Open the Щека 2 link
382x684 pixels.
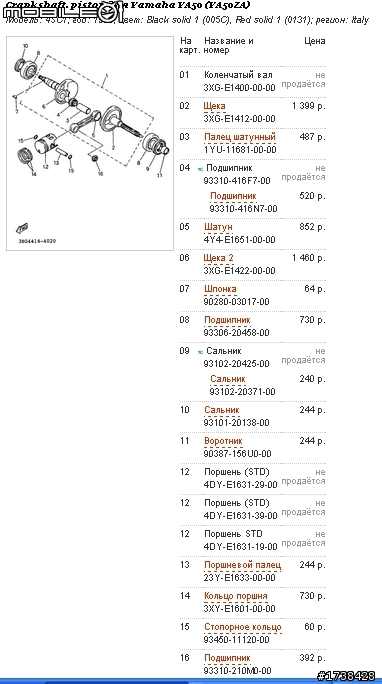point(218,258)
